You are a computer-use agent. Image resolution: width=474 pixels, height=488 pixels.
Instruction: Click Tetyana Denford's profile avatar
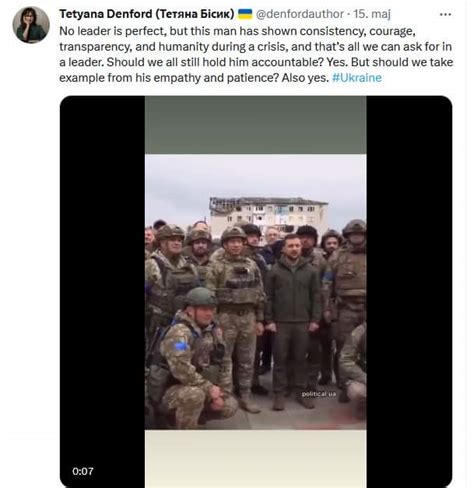coord(31,25)
